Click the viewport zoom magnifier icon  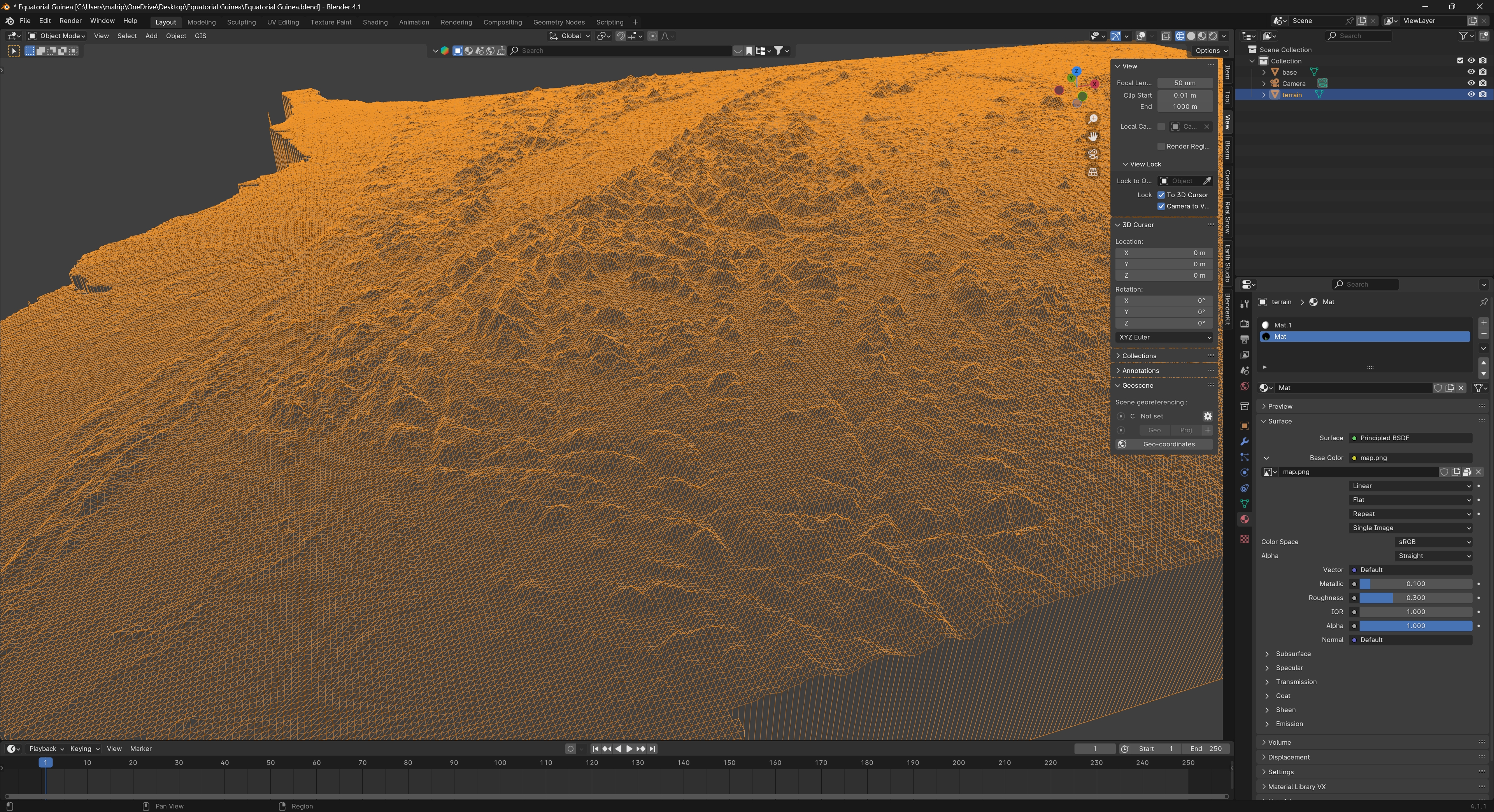pyautogui.click(x=1092, y=119)
